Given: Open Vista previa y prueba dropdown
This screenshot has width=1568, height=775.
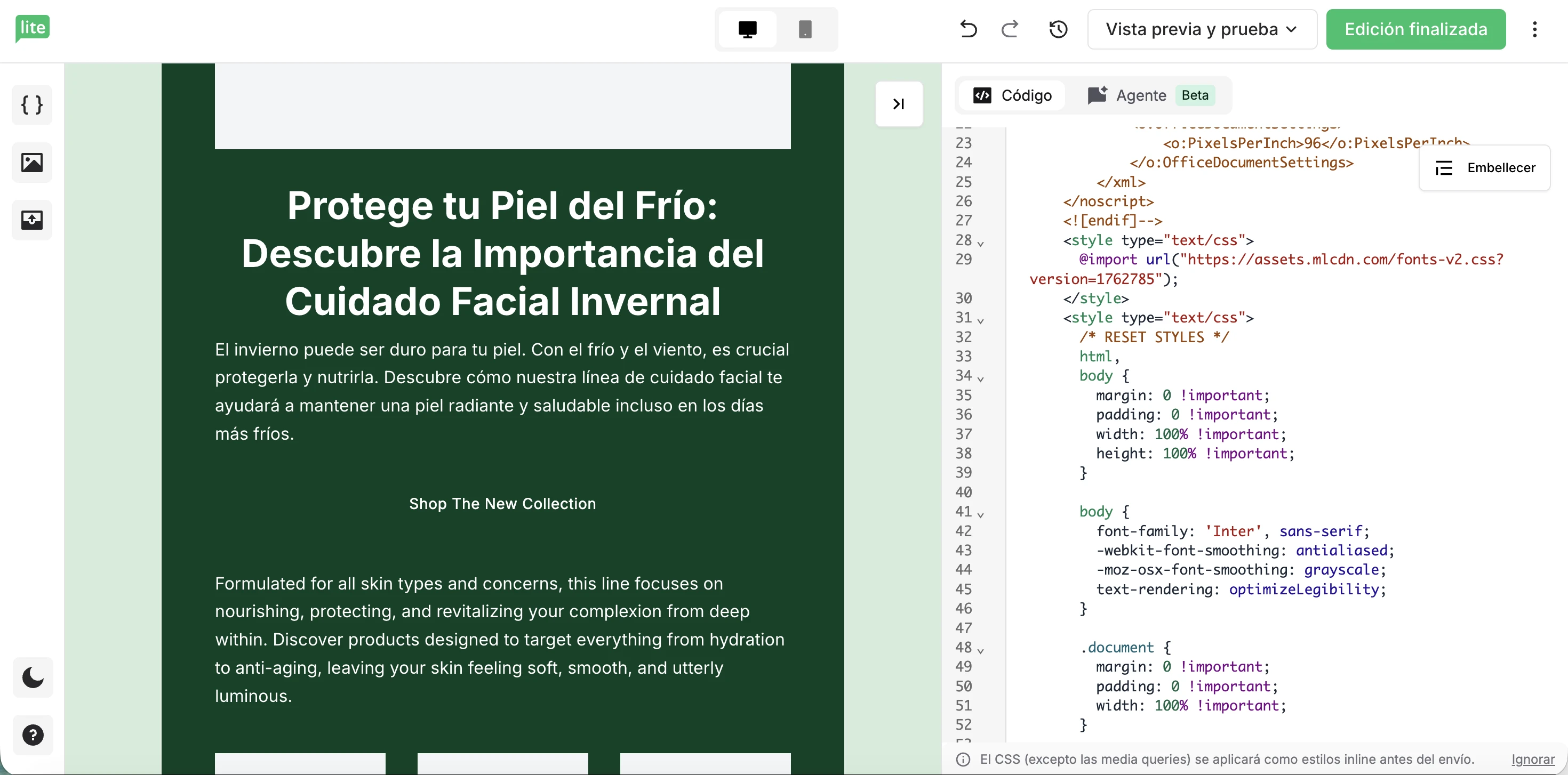Looking at the screenshot, I should 1202,29.
